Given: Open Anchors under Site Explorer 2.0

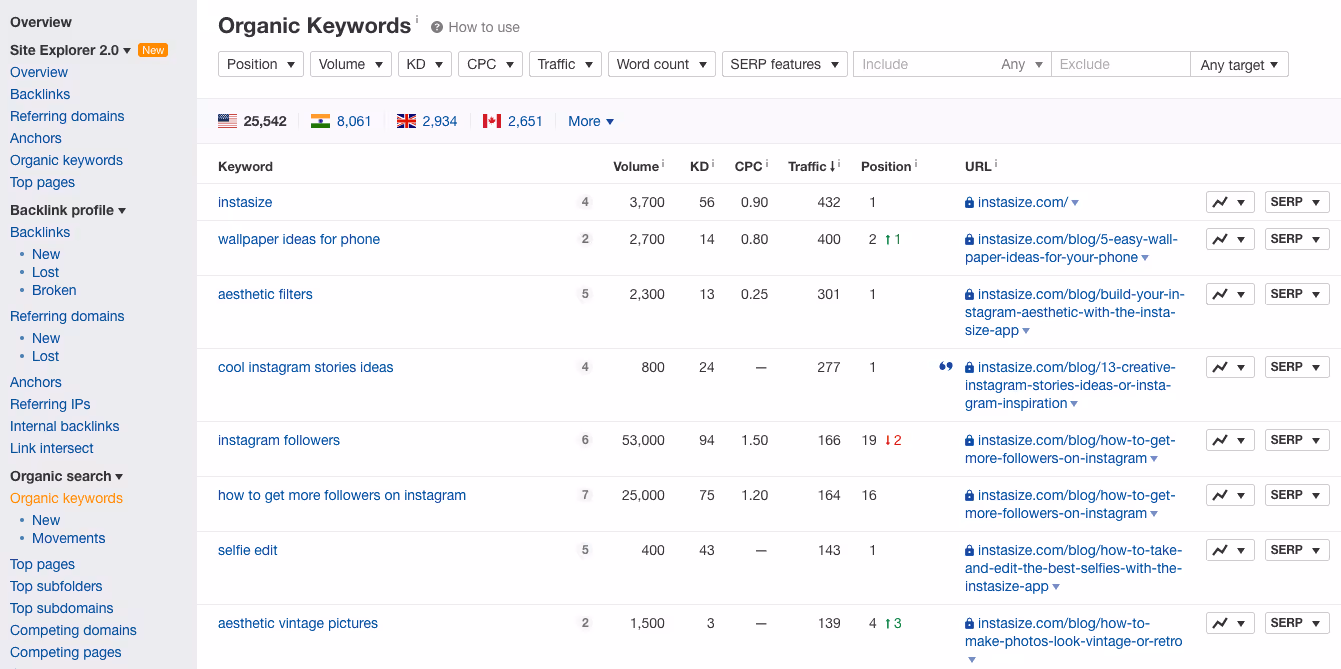Looking at the screenshot, I should [36, 138].
